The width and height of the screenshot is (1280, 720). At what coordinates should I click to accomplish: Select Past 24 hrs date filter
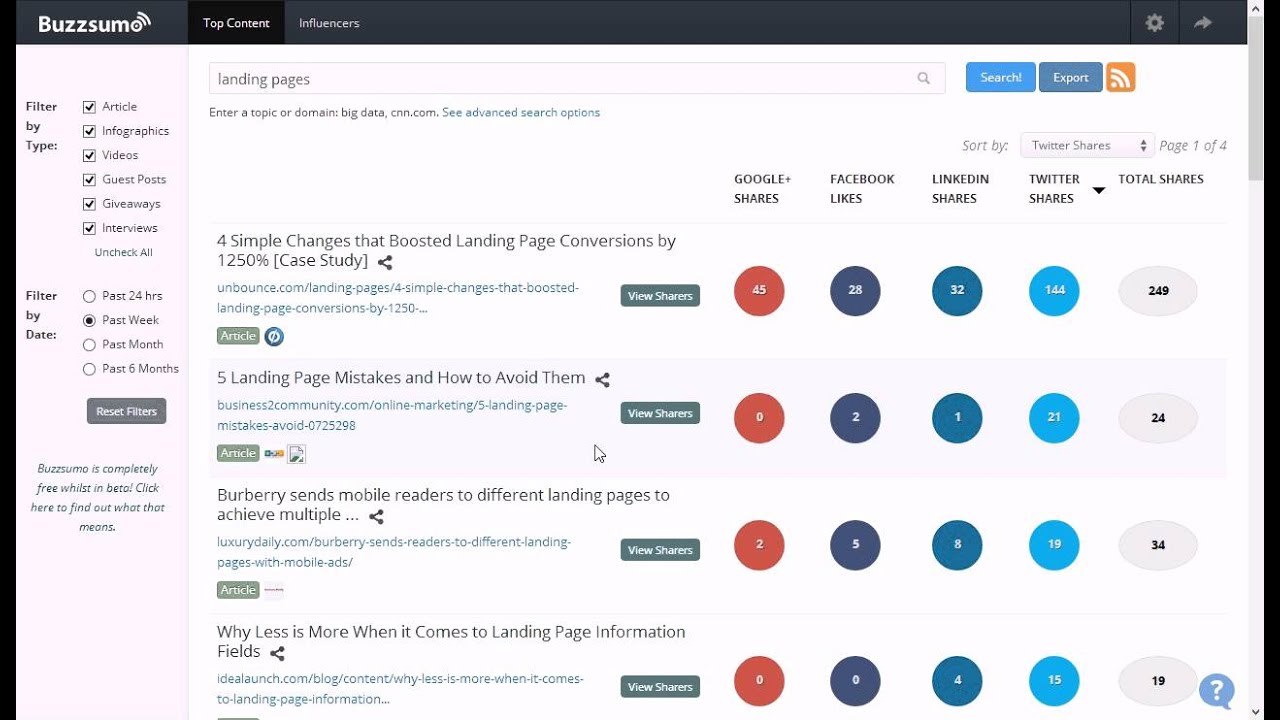89,296
